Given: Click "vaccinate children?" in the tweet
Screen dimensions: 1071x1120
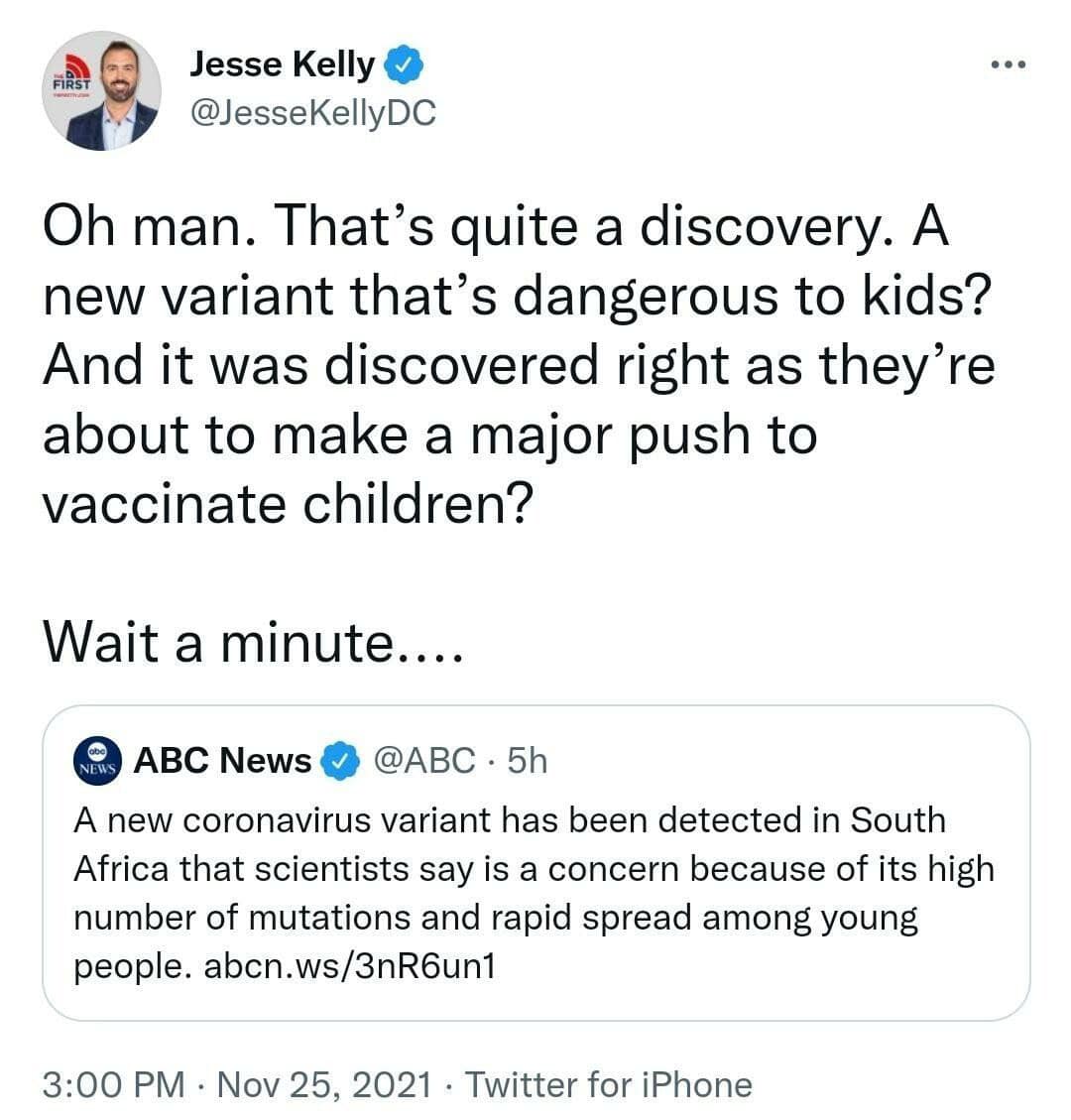Looking at the screenshot, I should click(288, 504).
